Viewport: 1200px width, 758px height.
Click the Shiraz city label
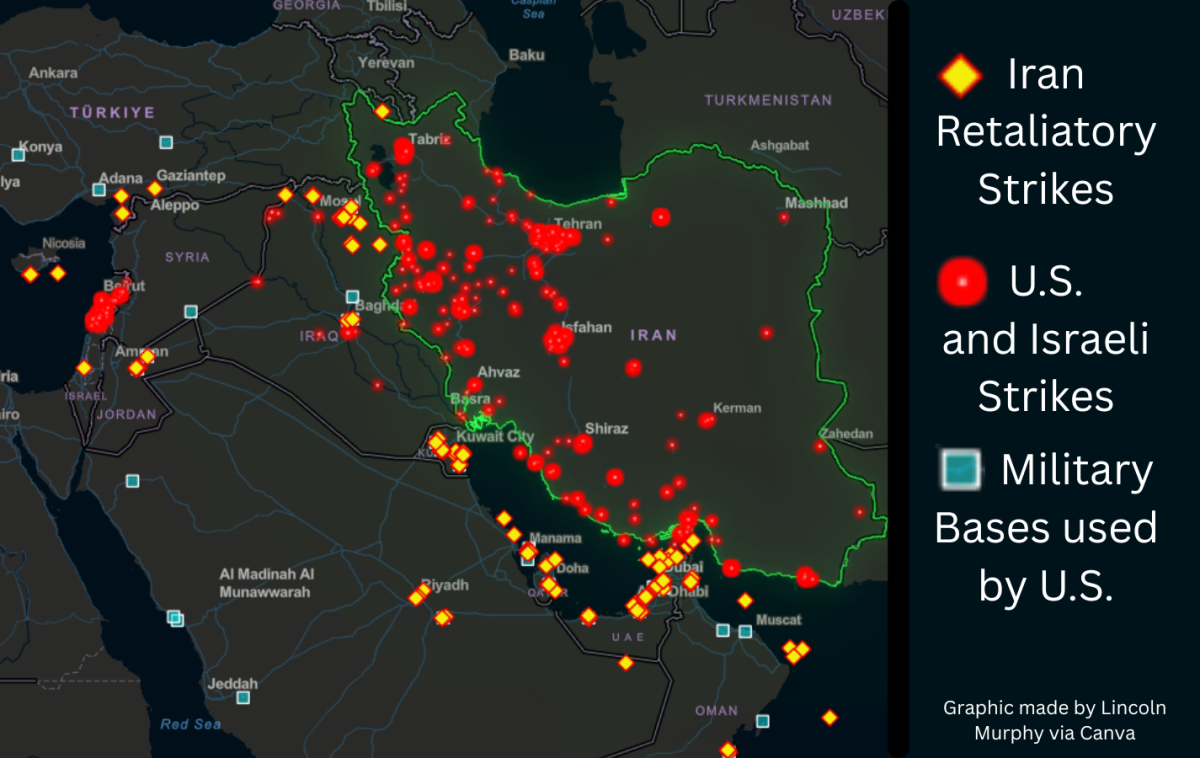(x=606, y=428)
